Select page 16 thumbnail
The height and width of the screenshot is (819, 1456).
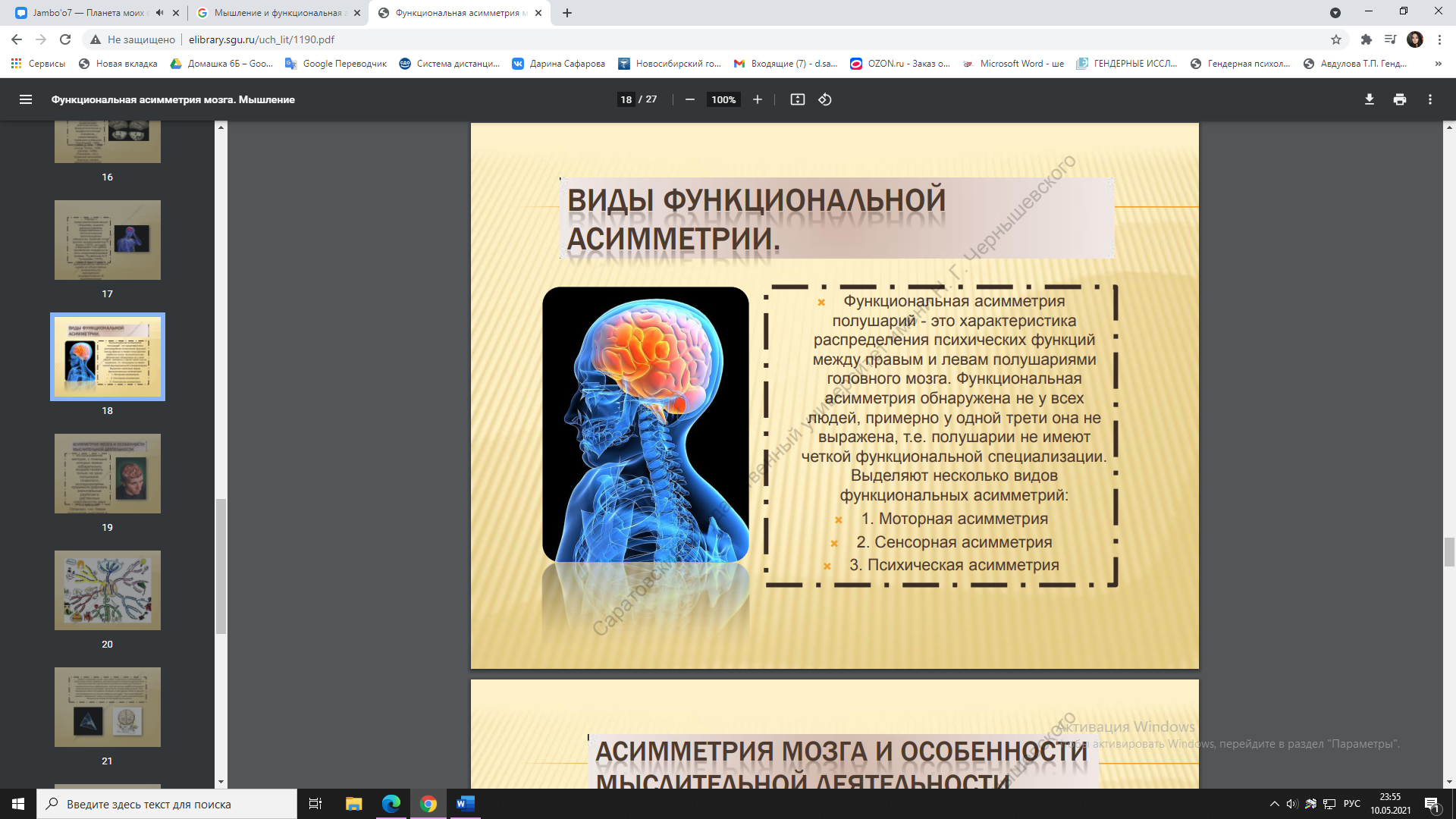[108, 142]
